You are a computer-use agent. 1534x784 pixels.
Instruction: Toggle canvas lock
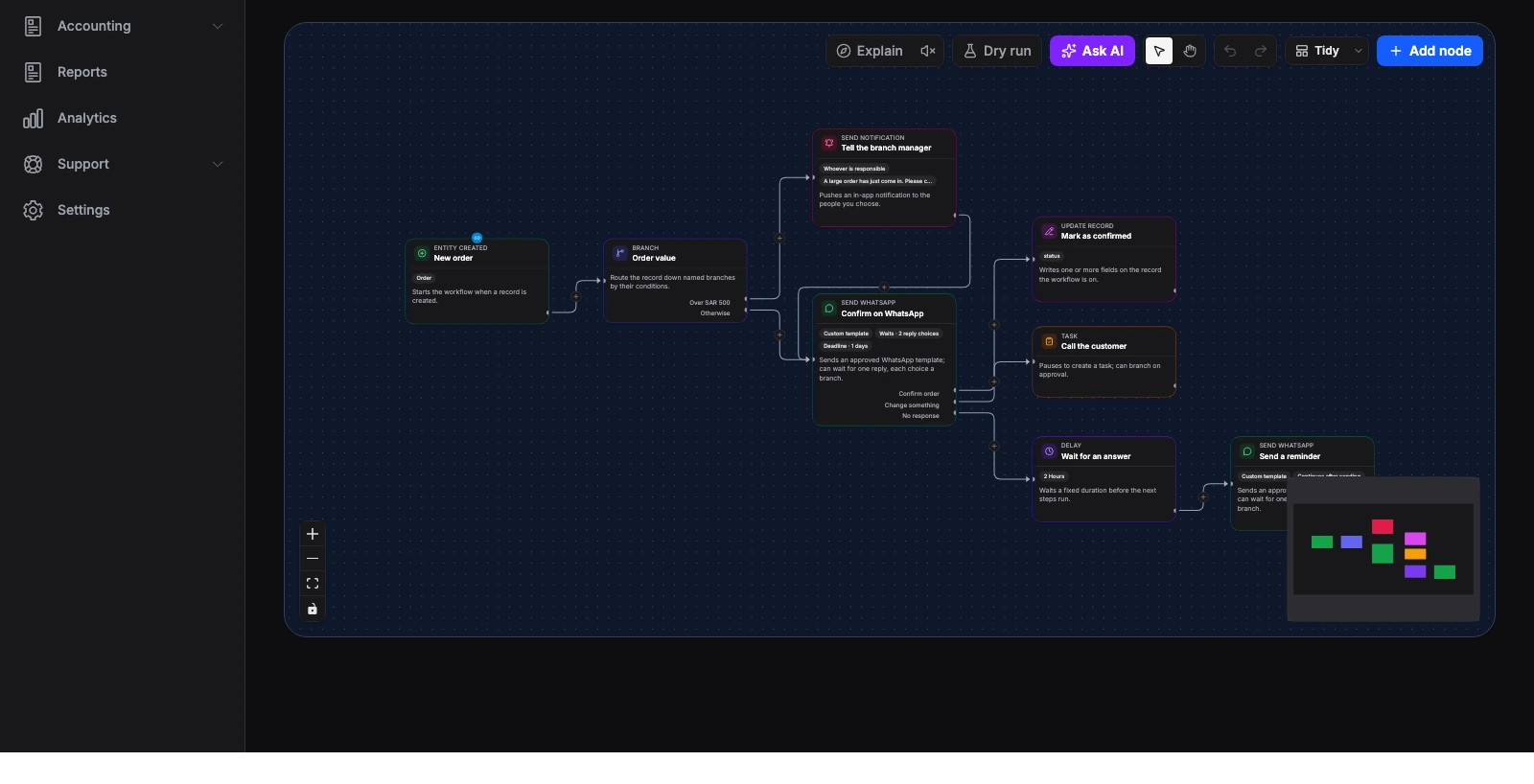[x=313, y=609]
